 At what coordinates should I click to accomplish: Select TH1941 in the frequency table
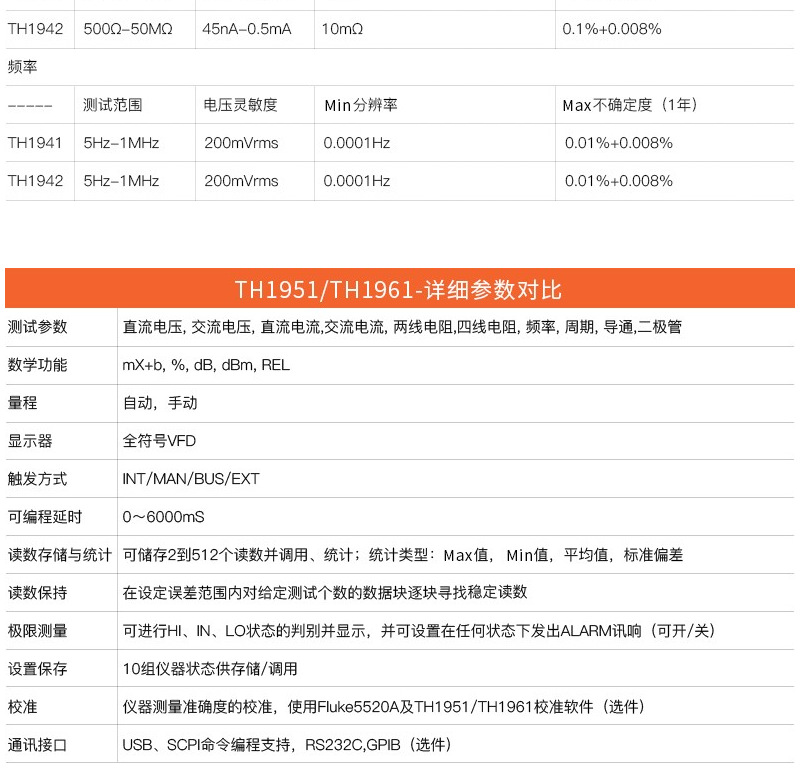point(35,143)
